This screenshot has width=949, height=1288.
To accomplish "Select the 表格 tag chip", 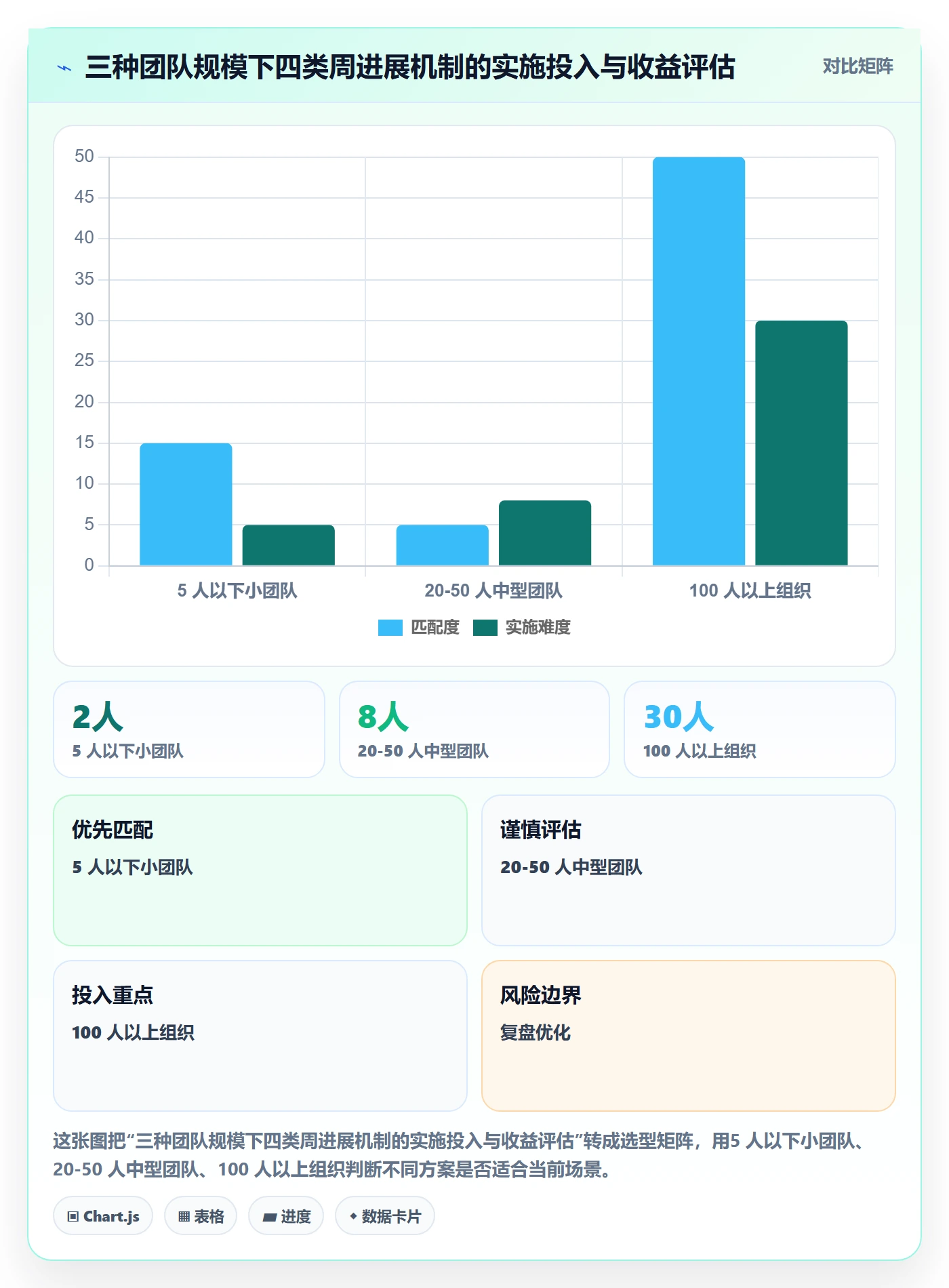I will pyautogui.click(x=201, y=1216).
